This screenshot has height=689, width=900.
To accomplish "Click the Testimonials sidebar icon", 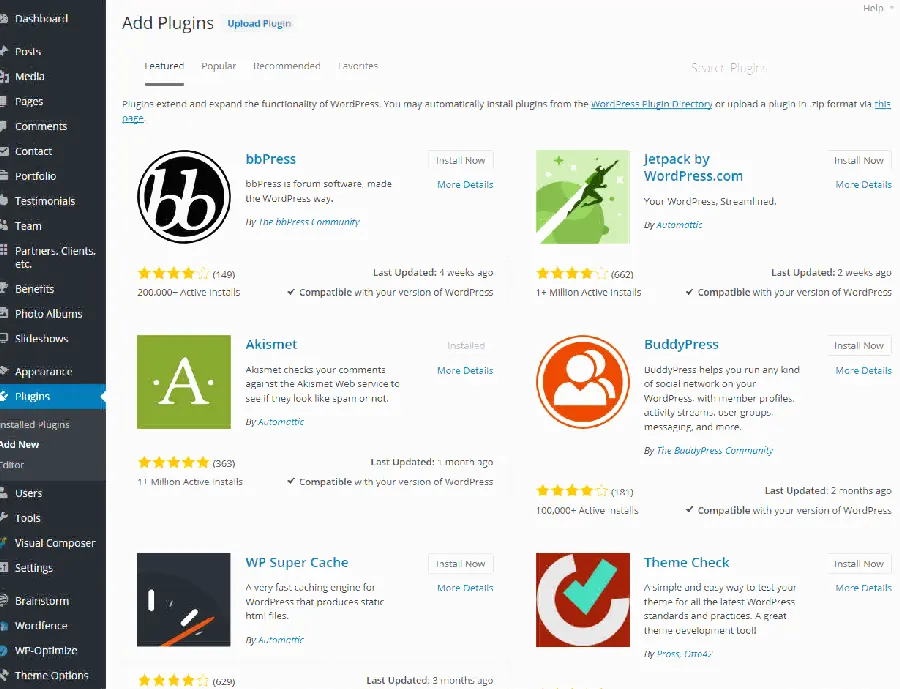I will [x=3, y=200].
